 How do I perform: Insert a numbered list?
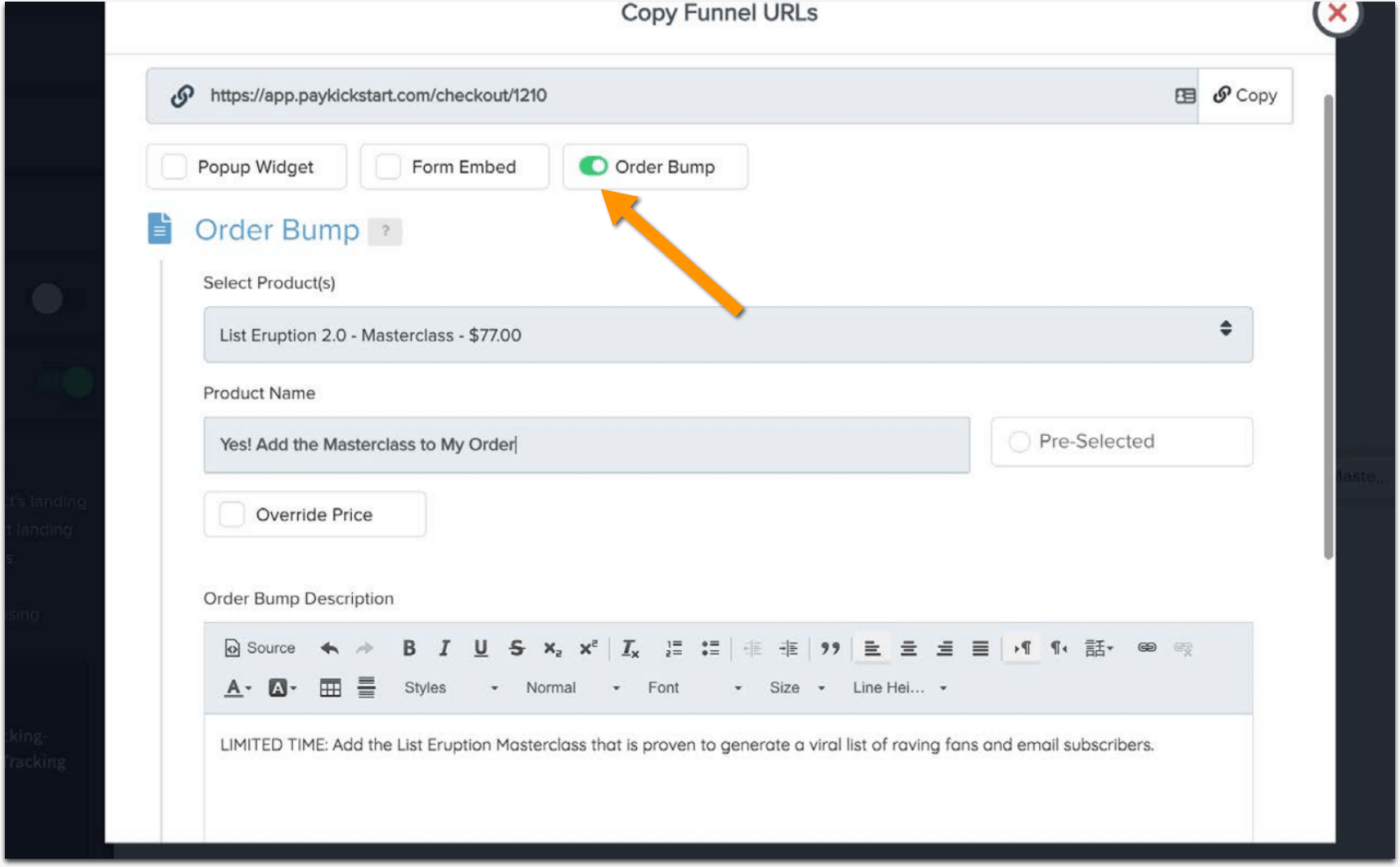(x=674, y=648)
